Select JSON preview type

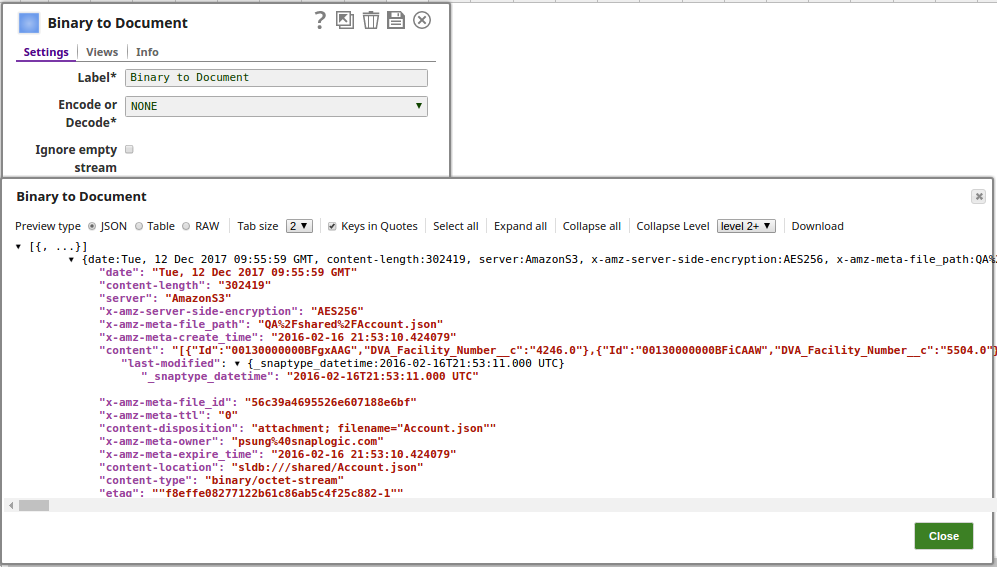pyautogui.click(x=93, y=226)
